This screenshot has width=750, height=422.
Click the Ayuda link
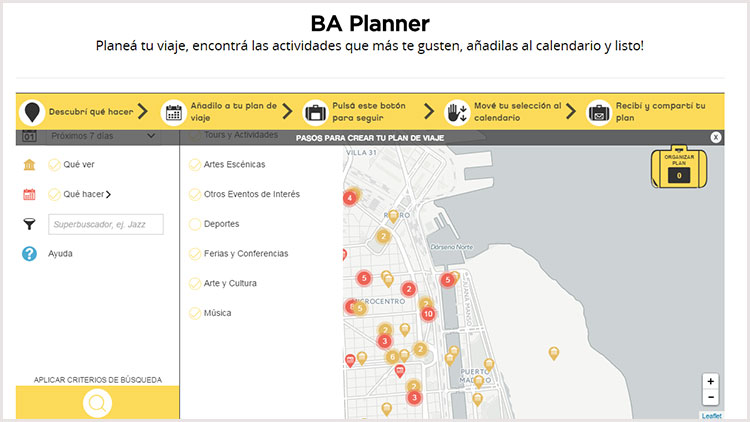pos(60,254)
